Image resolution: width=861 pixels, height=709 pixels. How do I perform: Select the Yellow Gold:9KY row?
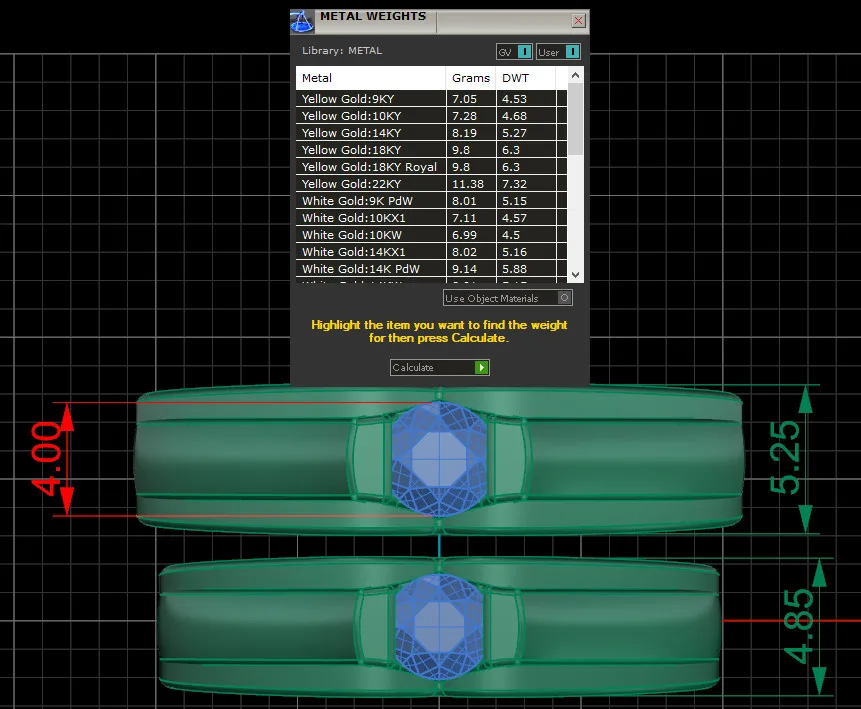click(432, 99)
